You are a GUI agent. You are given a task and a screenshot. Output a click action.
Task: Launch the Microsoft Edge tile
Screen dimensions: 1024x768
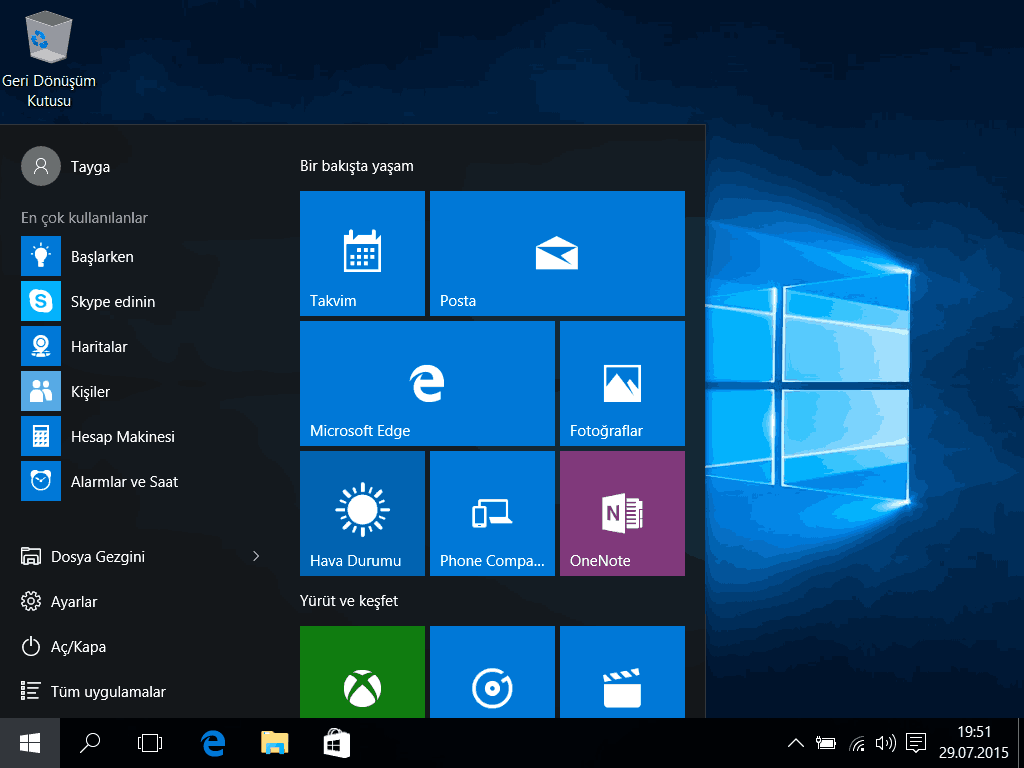tap(427, 383)
